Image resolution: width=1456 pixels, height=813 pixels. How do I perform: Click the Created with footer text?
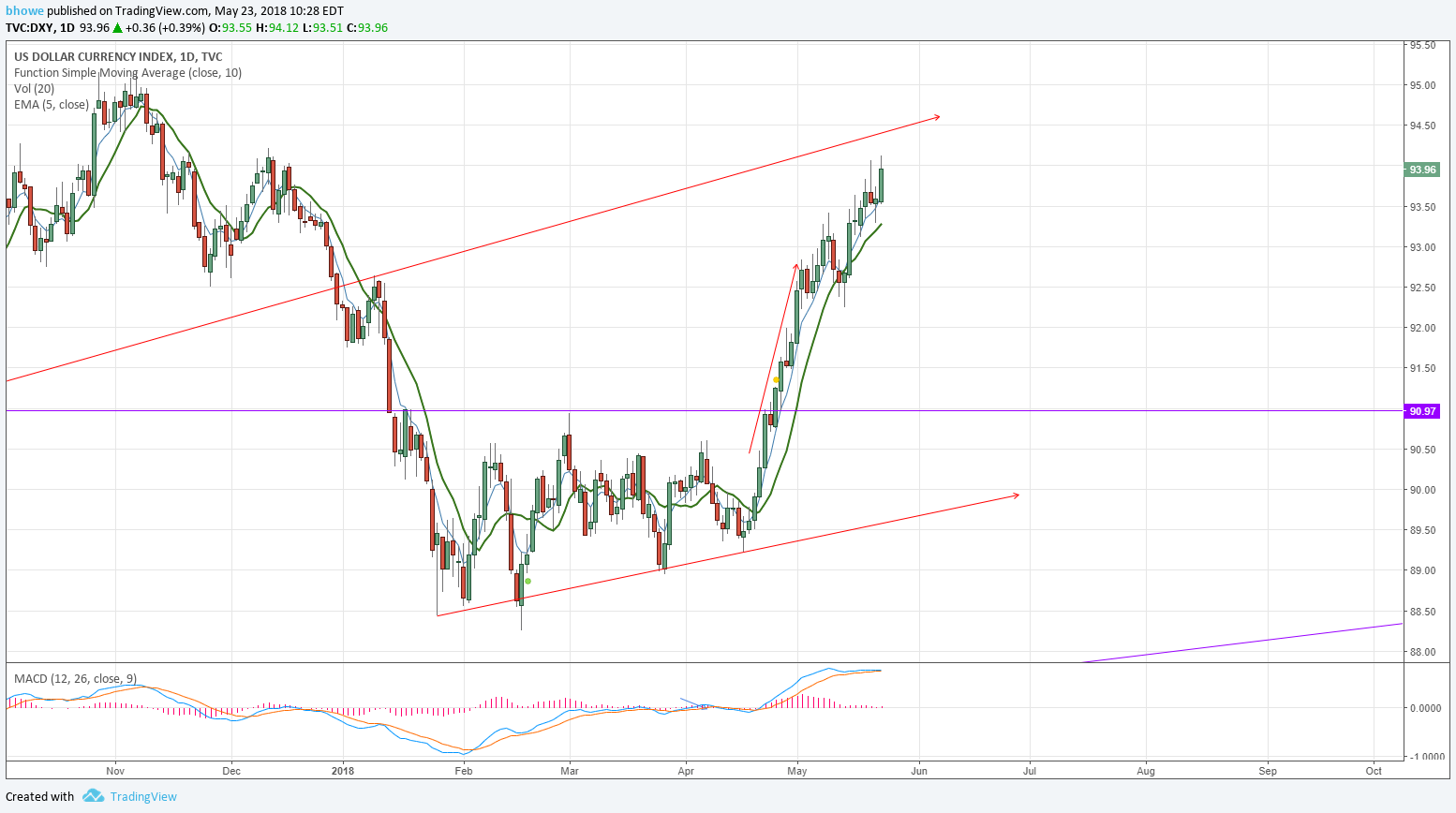tap(40, 797)
